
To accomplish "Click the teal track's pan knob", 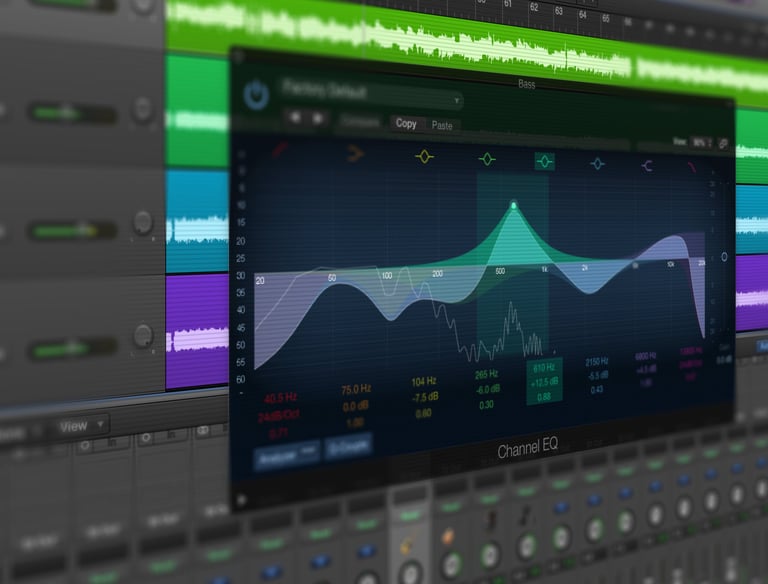I will pos(143,222).
